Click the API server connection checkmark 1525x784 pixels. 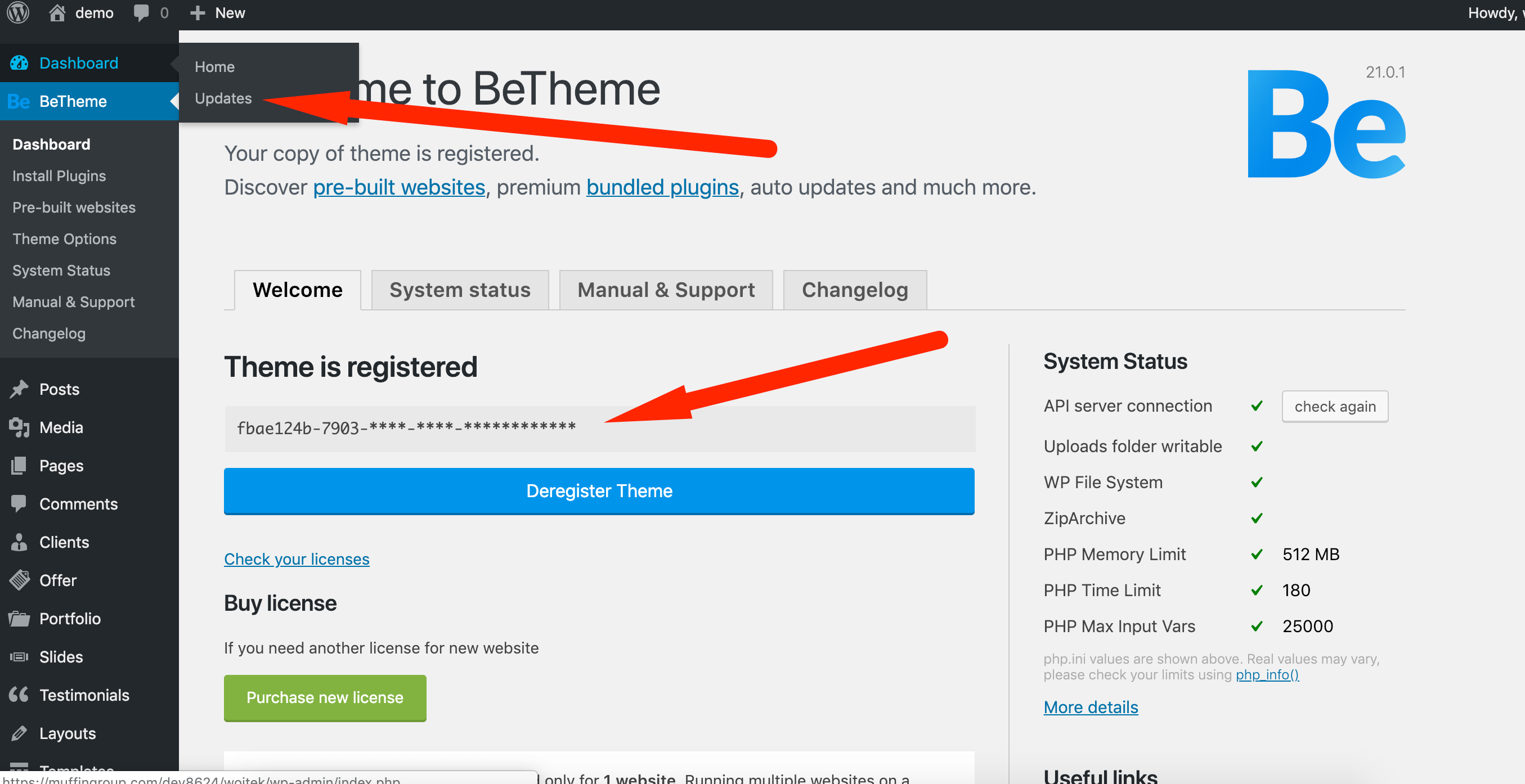(1257, 406)
